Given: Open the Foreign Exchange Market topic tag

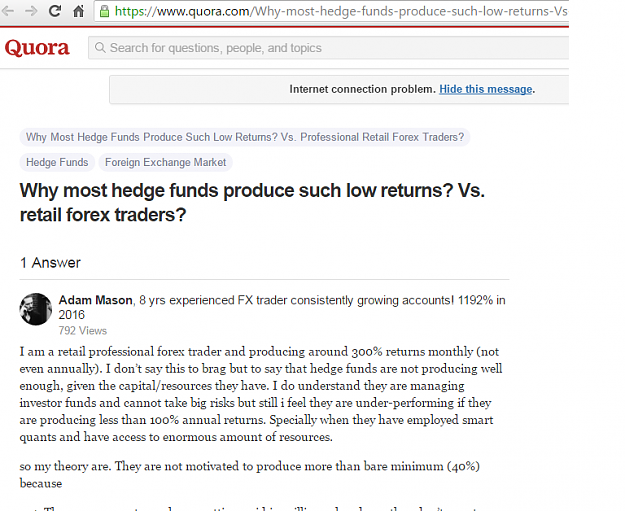Looking at the screenshot, I should click(165, 162).
